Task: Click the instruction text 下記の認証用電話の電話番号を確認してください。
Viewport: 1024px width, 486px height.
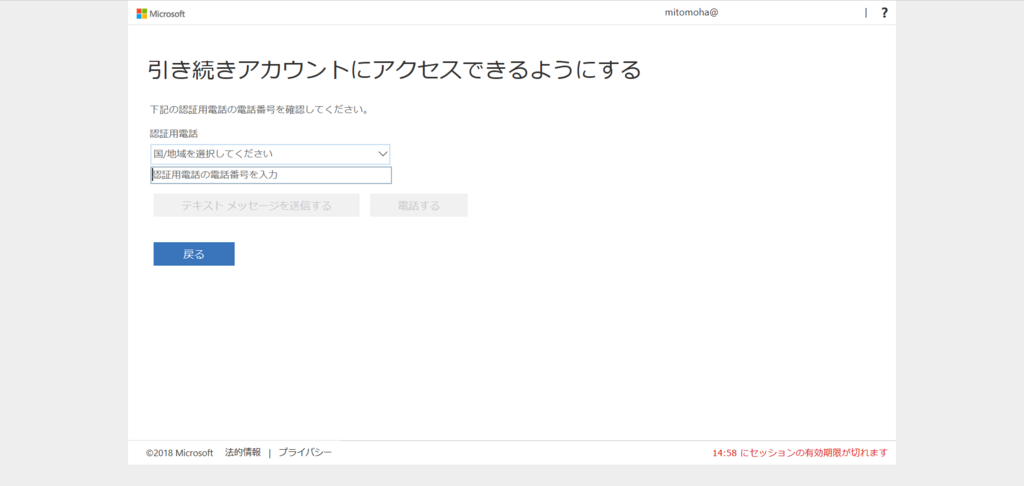Action: tap(259, 110)
